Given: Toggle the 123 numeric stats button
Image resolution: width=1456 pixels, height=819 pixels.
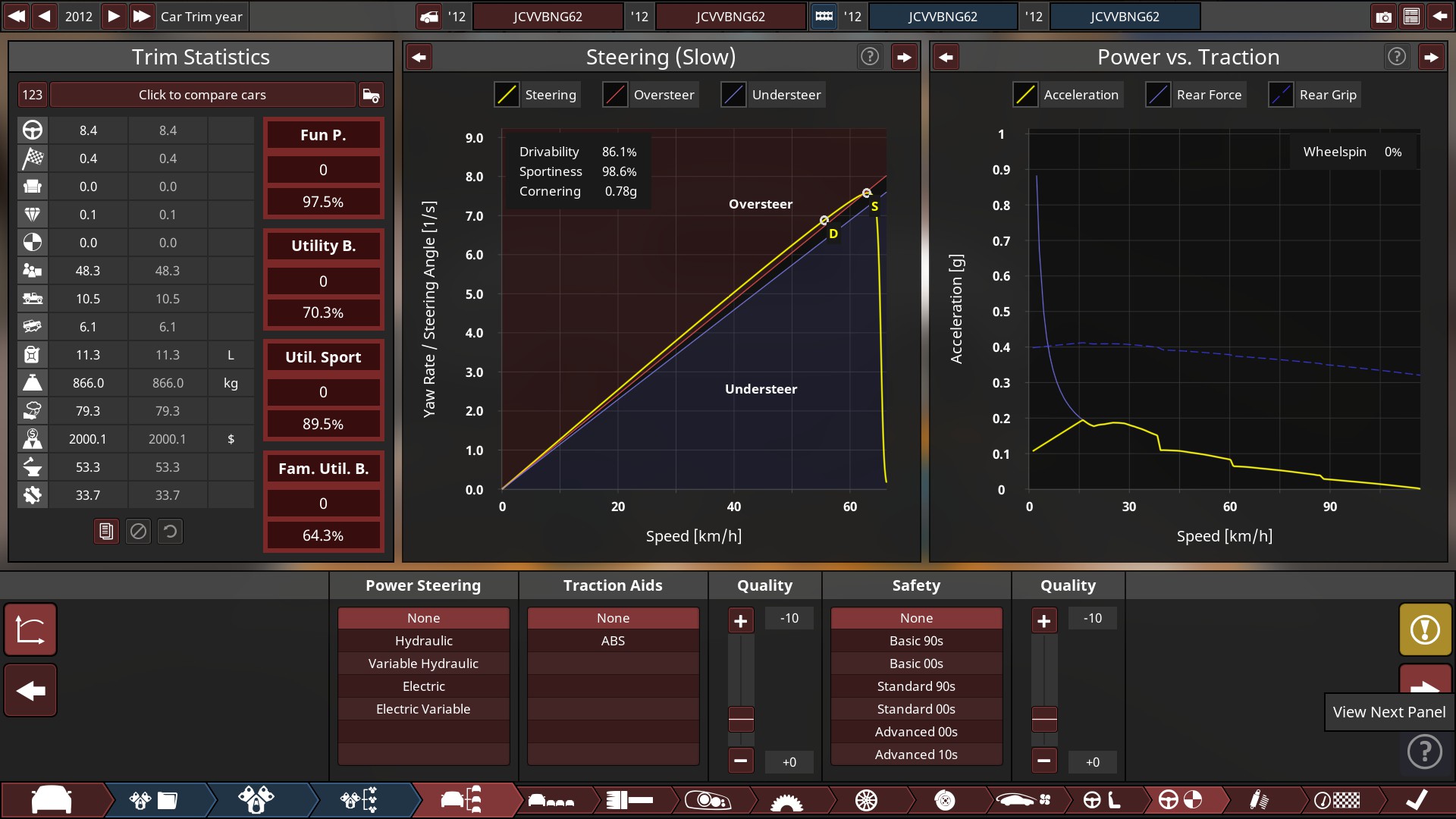Looking at the screenshot, I should (x=32, y=95).
